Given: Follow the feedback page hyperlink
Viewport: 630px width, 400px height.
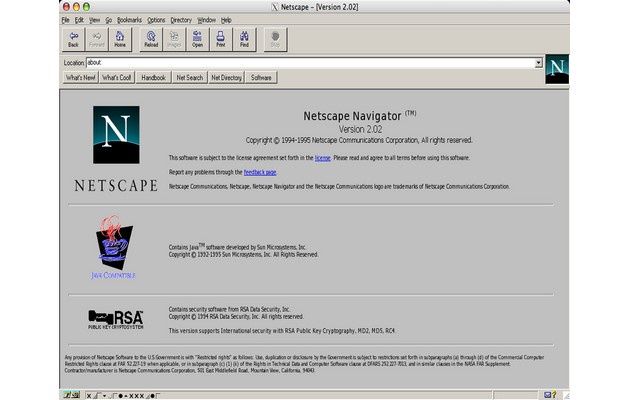Looking at the screenshot, I should pos(260,172).
